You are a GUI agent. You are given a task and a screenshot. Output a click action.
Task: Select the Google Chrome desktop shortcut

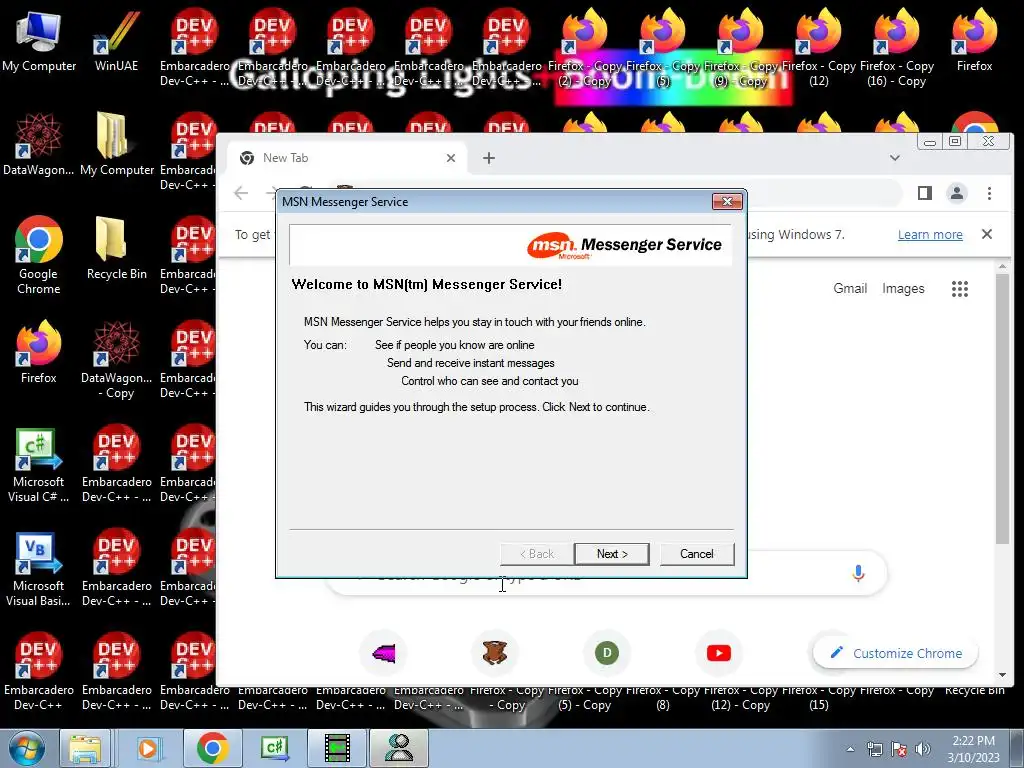point(39,256)
